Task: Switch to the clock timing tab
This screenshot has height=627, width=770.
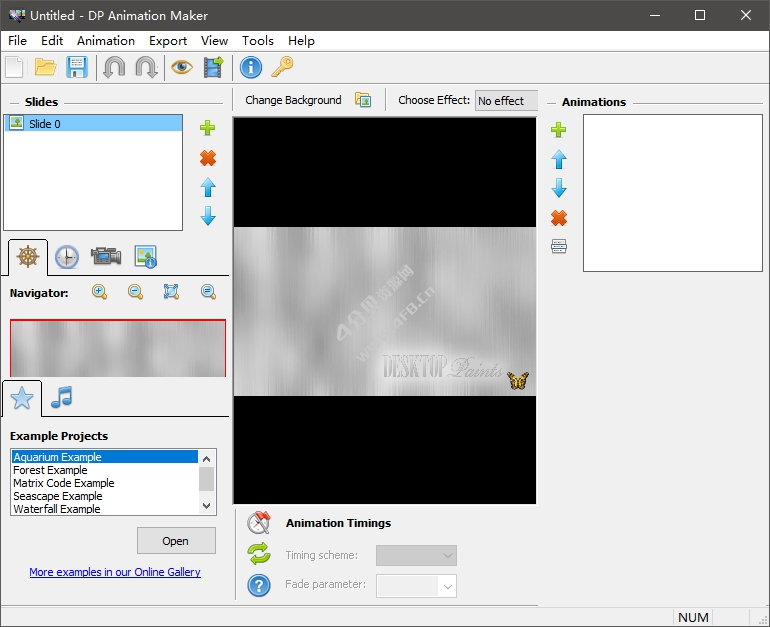Action: [66, 257]
